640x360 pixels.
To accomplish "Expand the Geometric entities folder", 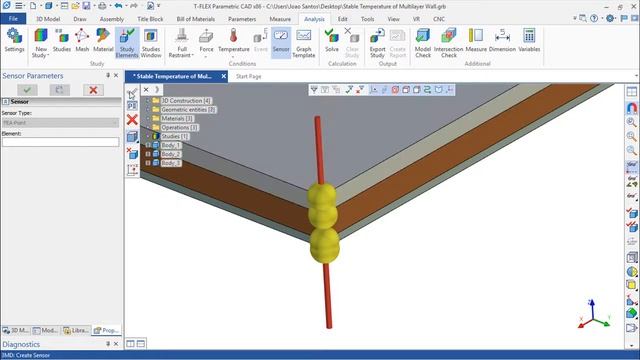I will coord(148,109).
